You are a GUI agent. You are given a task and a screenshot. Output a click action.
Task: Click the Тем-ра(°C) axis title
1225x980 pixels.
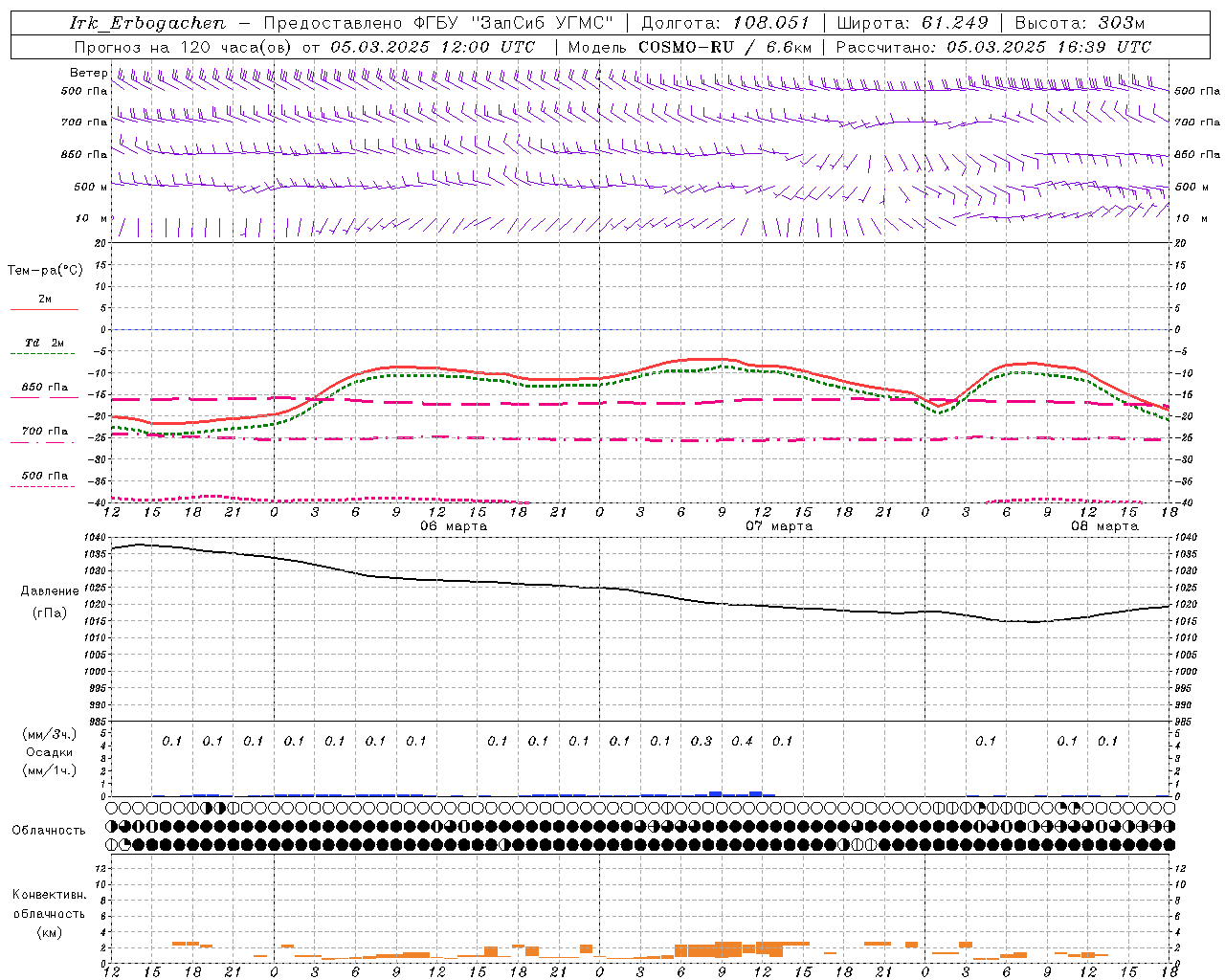pos(45,271)
